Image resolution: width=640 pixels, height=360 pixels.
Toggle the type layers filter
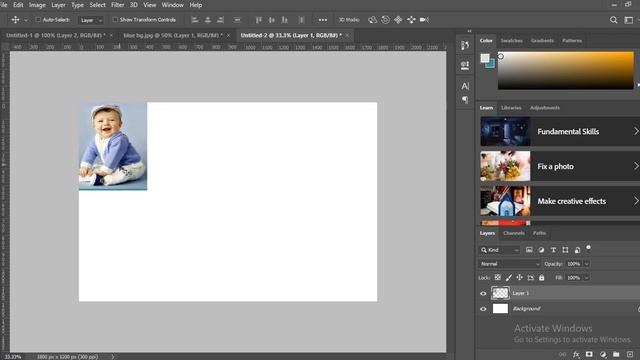[553, 250]
